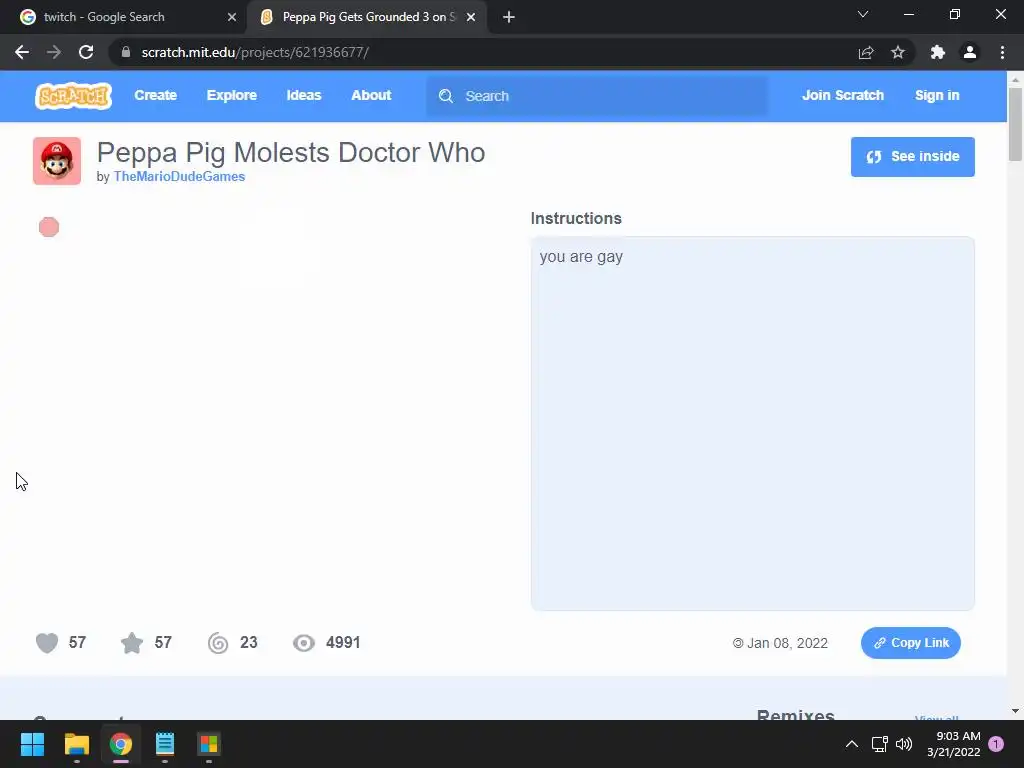Click the address bar URL

[255, 52]
